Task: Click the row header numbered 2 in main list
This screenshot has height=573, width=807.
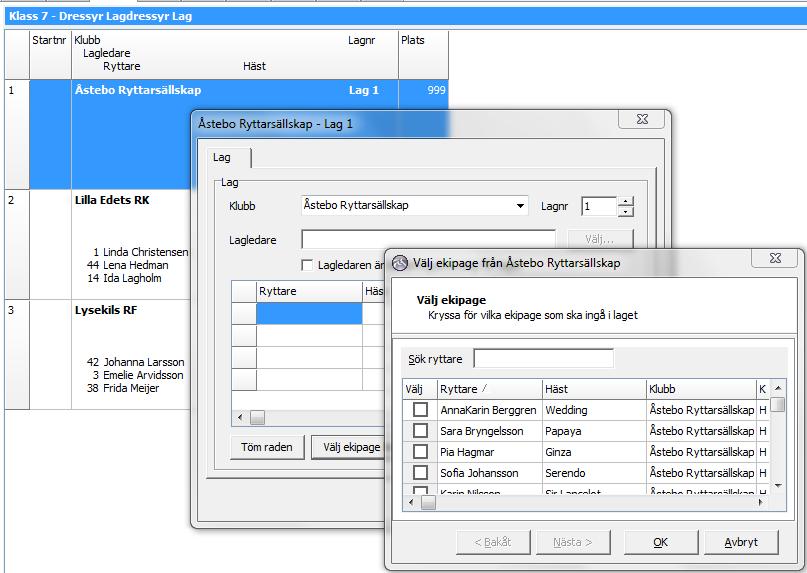Action: click(x=17, y=244)
